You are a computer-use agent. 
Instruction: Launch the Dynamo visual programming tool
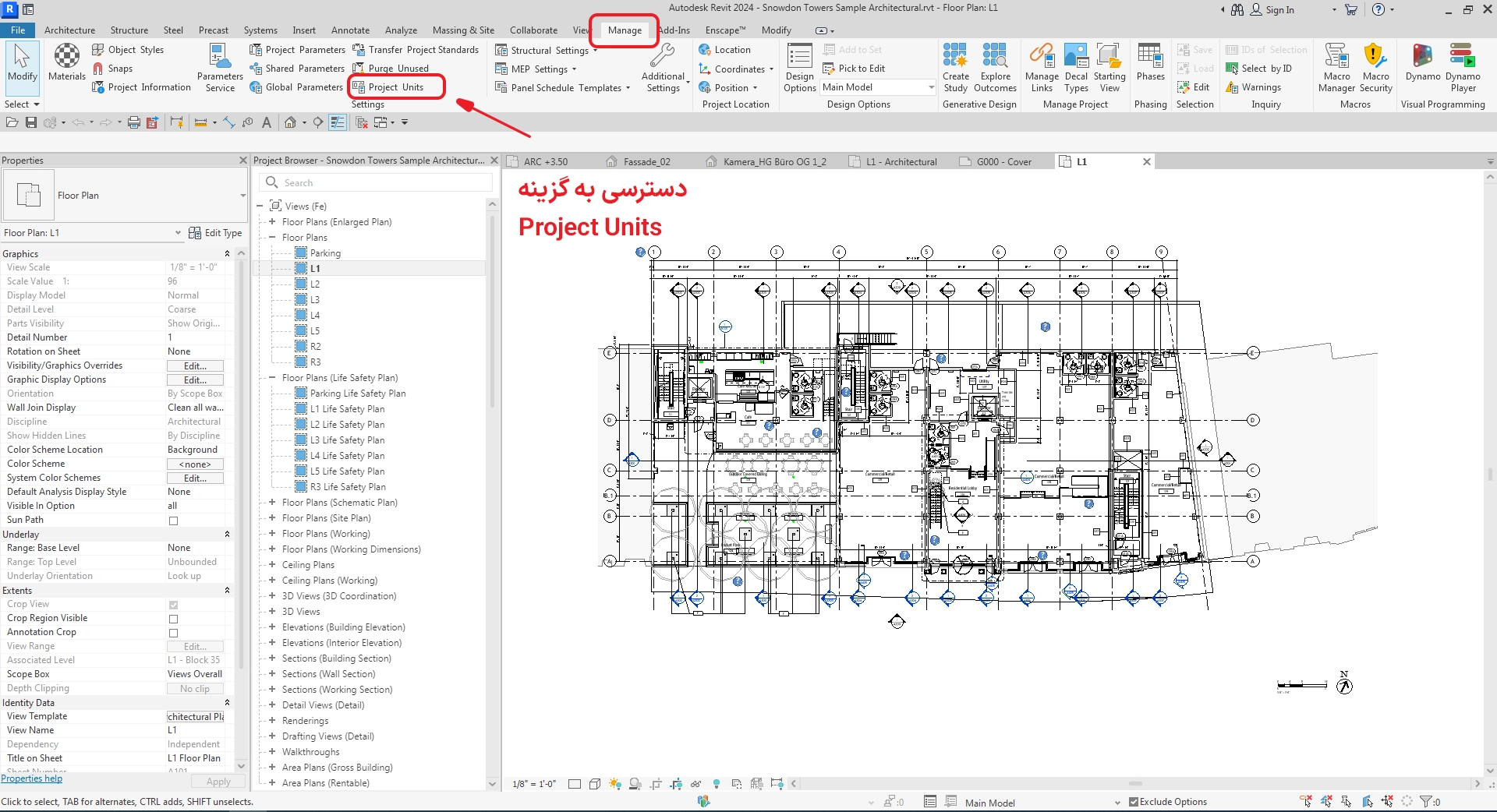pos(1422,62)
